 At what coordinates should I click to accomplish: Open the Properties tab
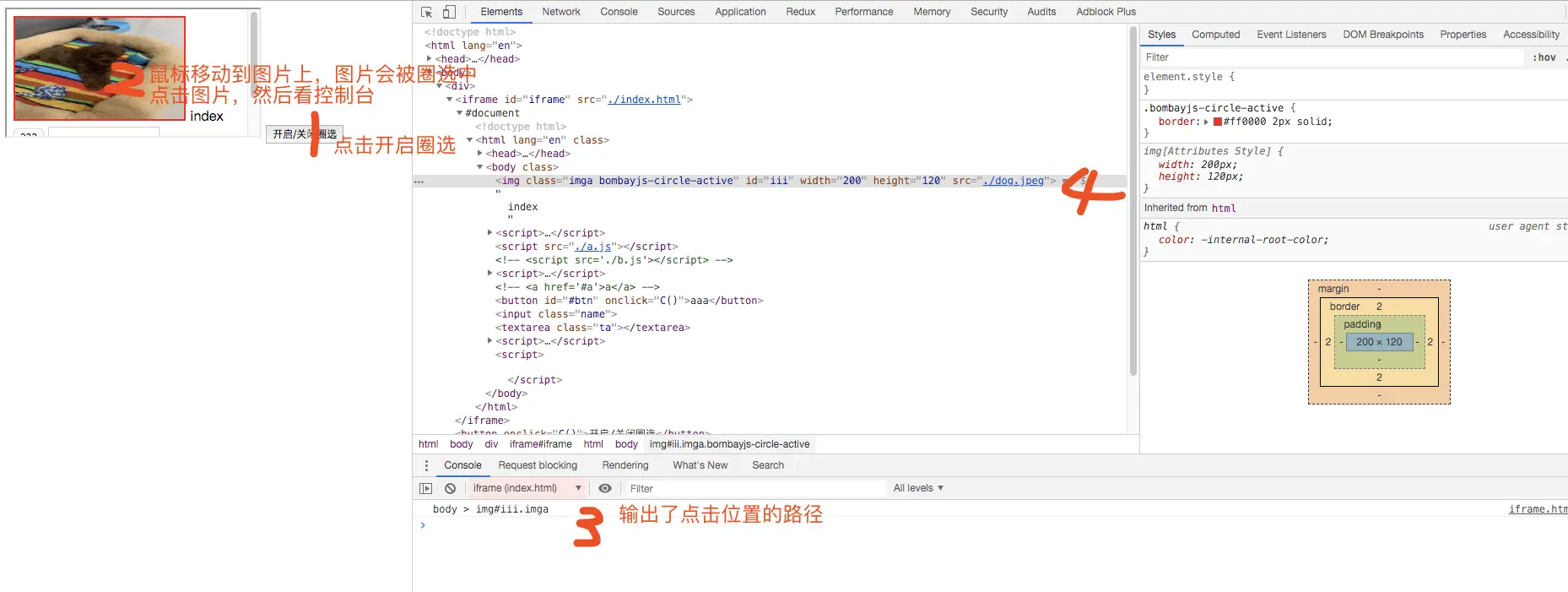point(1463,35)
